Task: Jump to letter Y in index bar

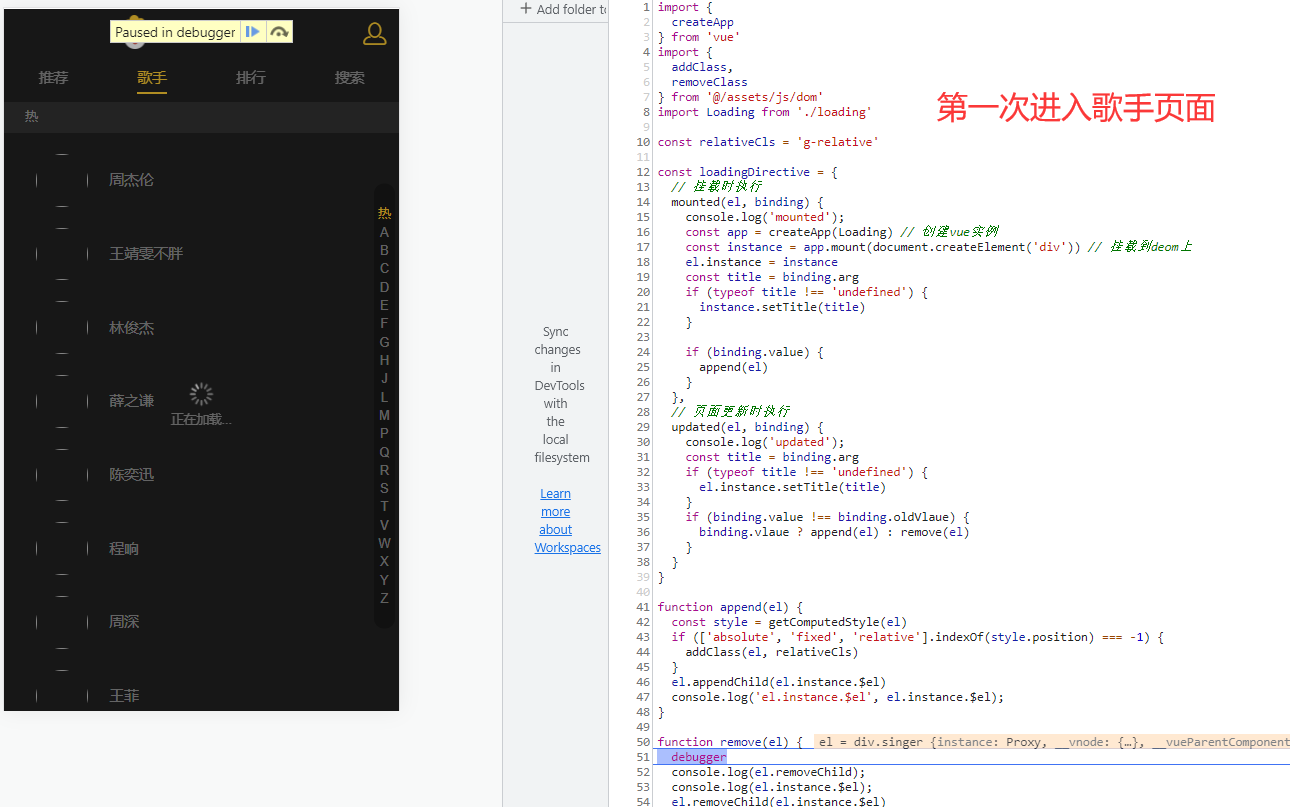Action: click(x=384, y=580)
